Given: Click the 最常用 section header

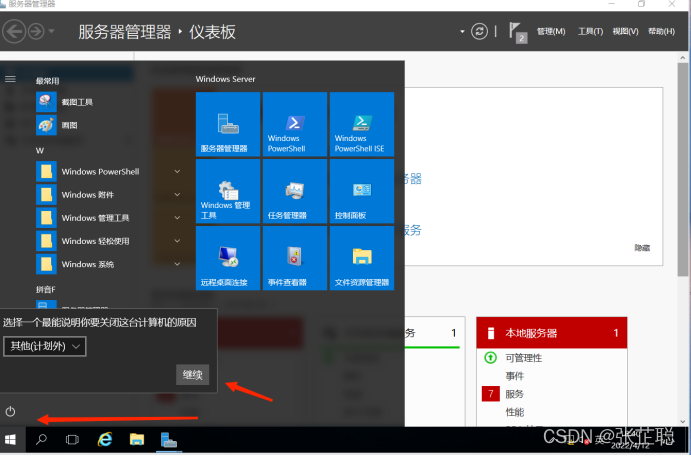Looking at the screenshot, I should point(47,81).
